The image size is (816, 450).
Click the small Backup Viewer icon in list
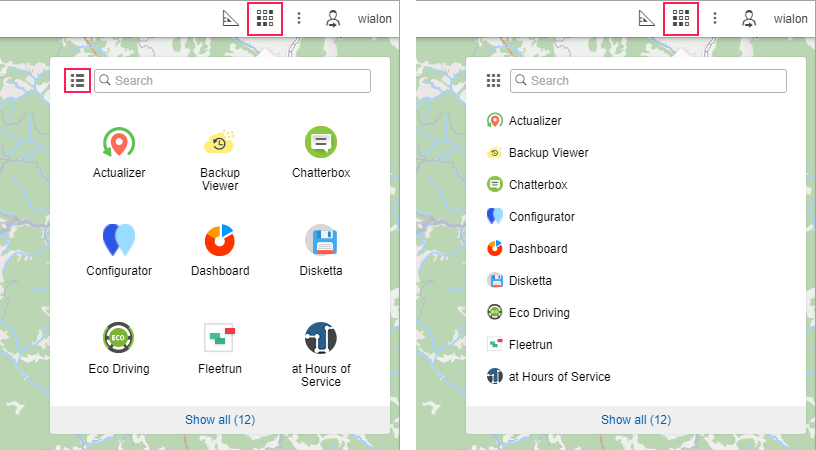[495, 153]
